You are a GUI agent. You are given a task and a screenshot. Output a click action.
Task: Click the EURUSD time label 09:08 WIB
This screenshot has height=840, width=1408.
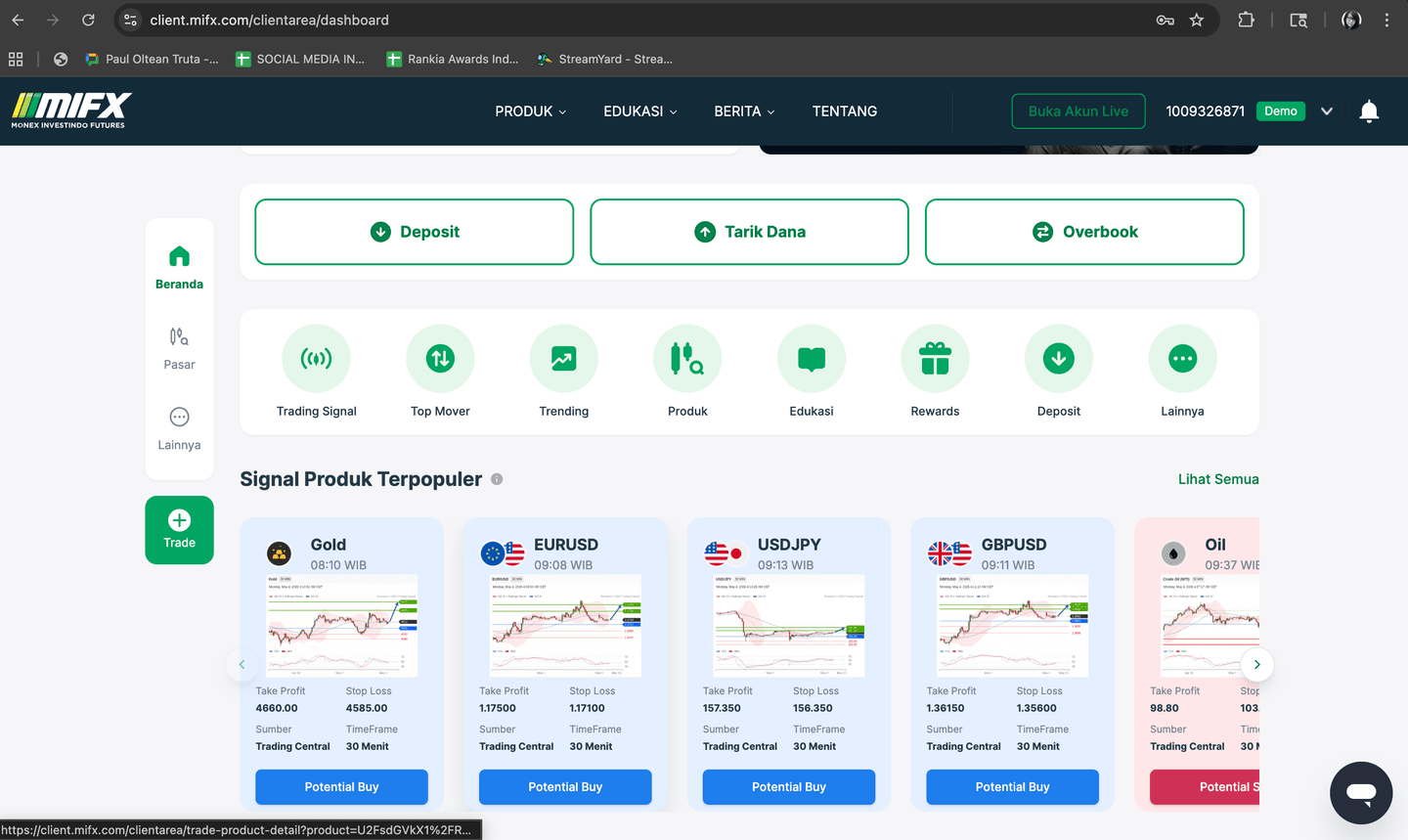[563, 565]
